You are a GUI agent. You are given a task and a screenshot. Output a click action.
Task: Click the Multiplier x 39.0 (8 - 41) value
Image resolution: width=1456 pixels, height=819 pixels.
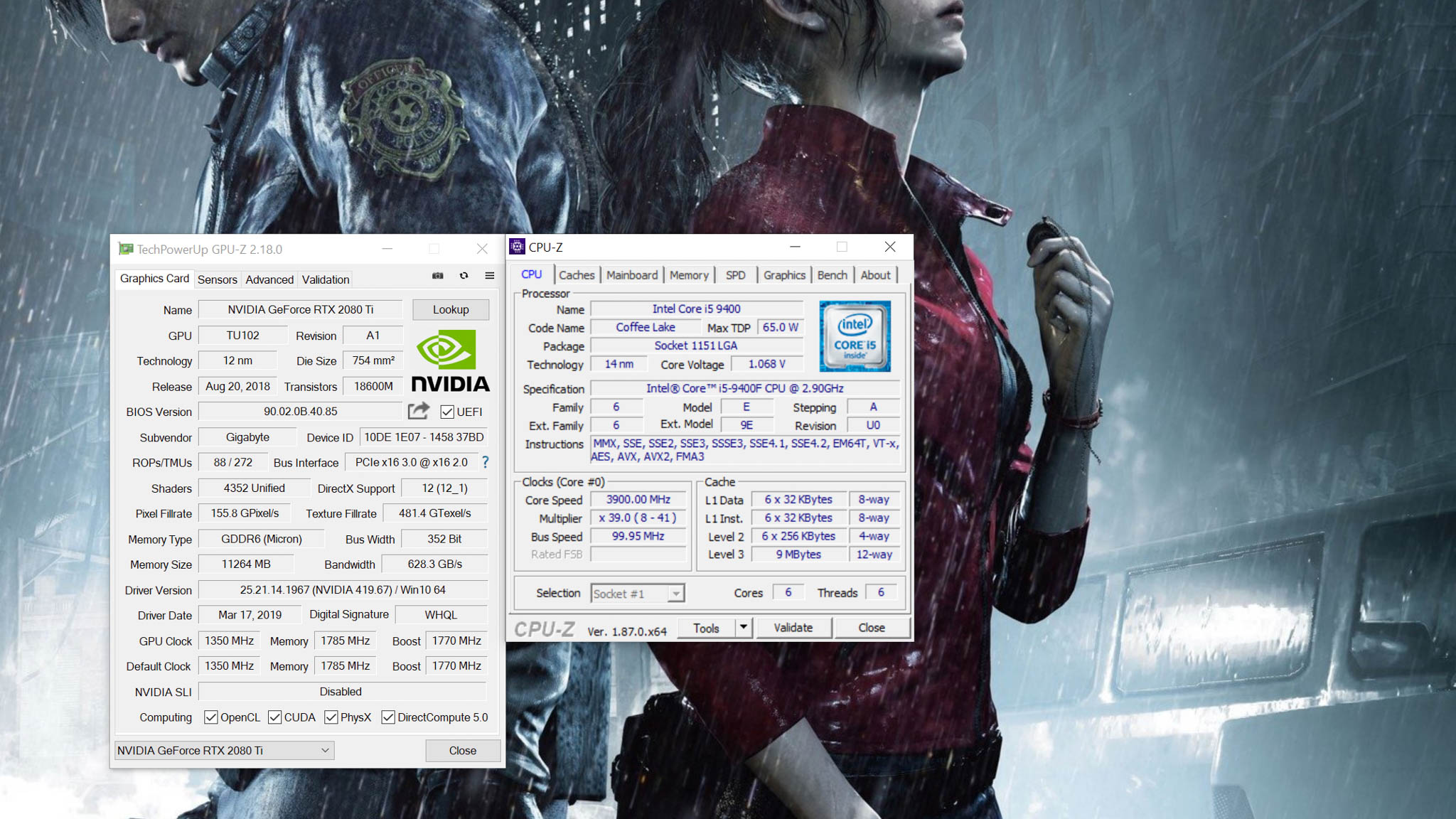click(x=638, y=518)
